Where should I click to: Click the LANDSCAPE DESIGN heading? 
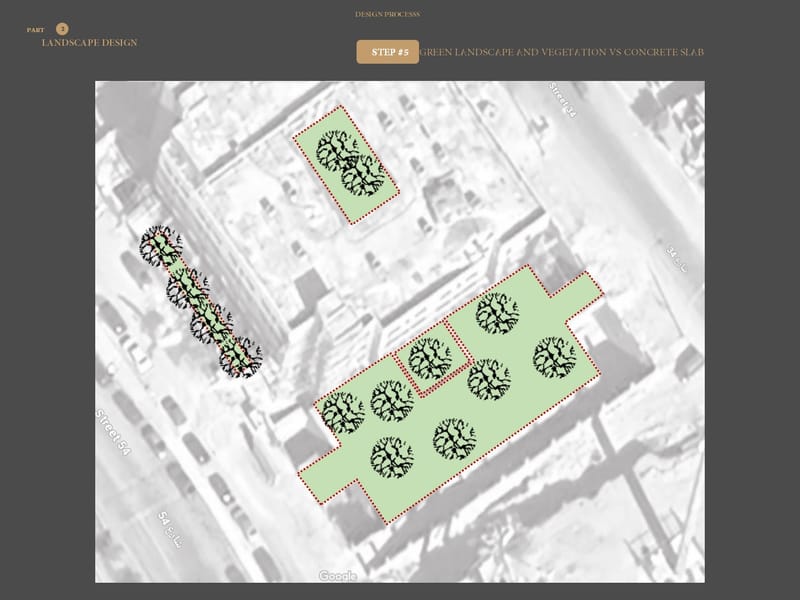click(x=89, y=43)
